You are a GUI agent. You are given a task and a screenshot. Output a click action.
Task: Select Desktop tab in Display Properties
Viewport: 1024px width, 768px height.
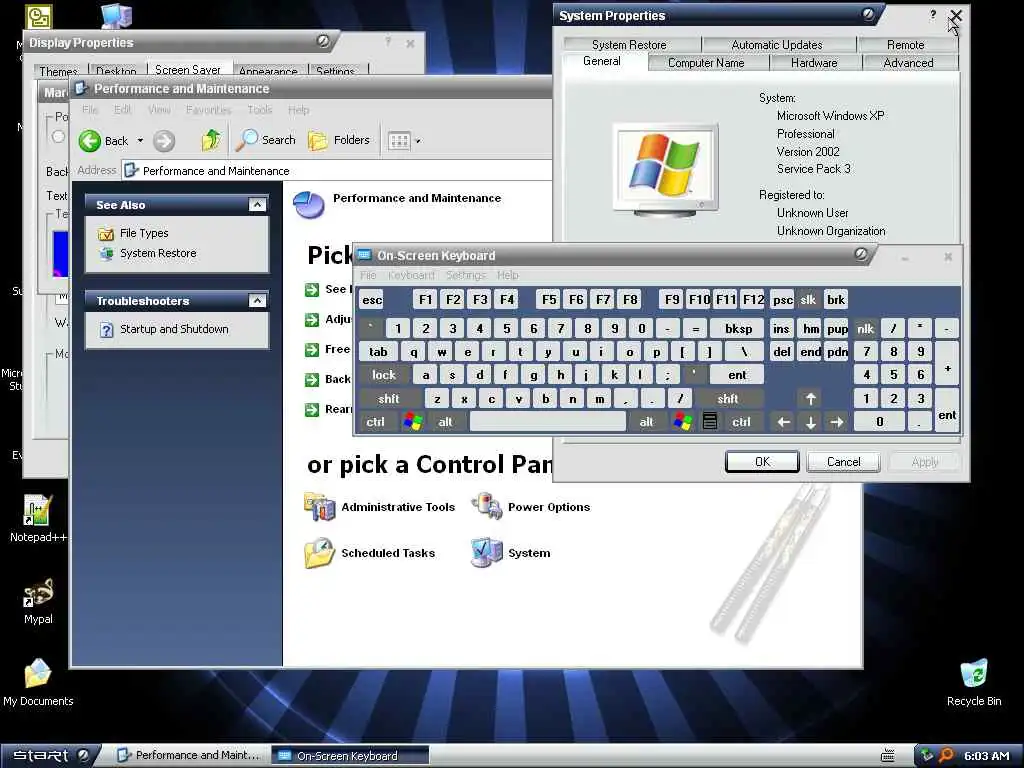116,71
